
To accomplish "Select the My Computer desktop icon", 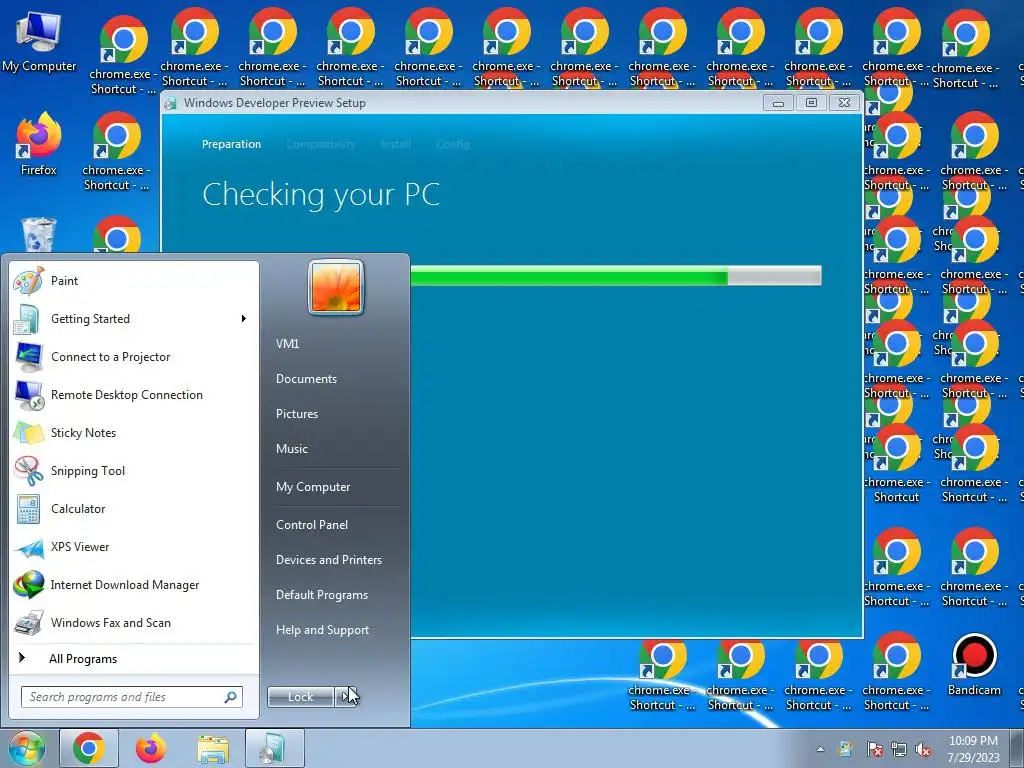I will (39, 42).
